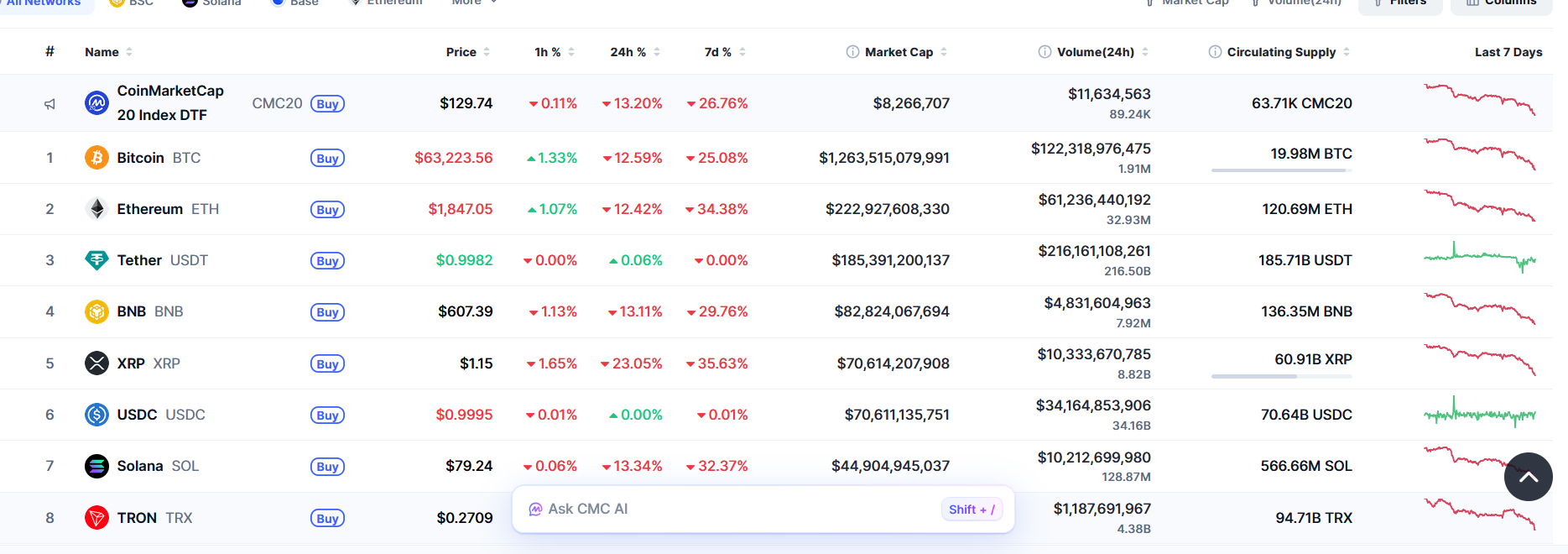
Task: Click the Solana coin logo
Action: [96, 466]
